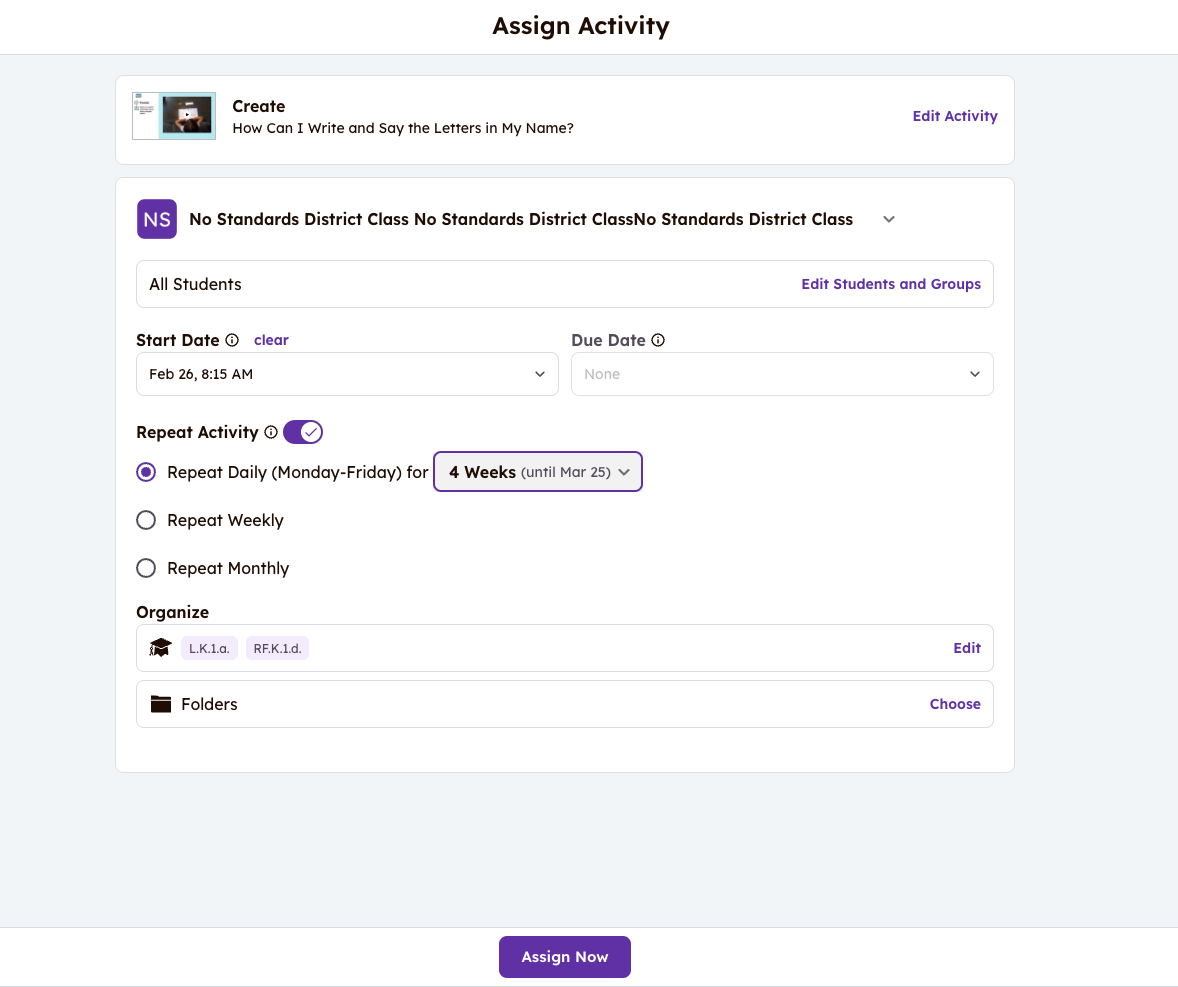Click the graduation cap standards icon
Viewport: 1178px width, 987px height.
click(160, 648)
